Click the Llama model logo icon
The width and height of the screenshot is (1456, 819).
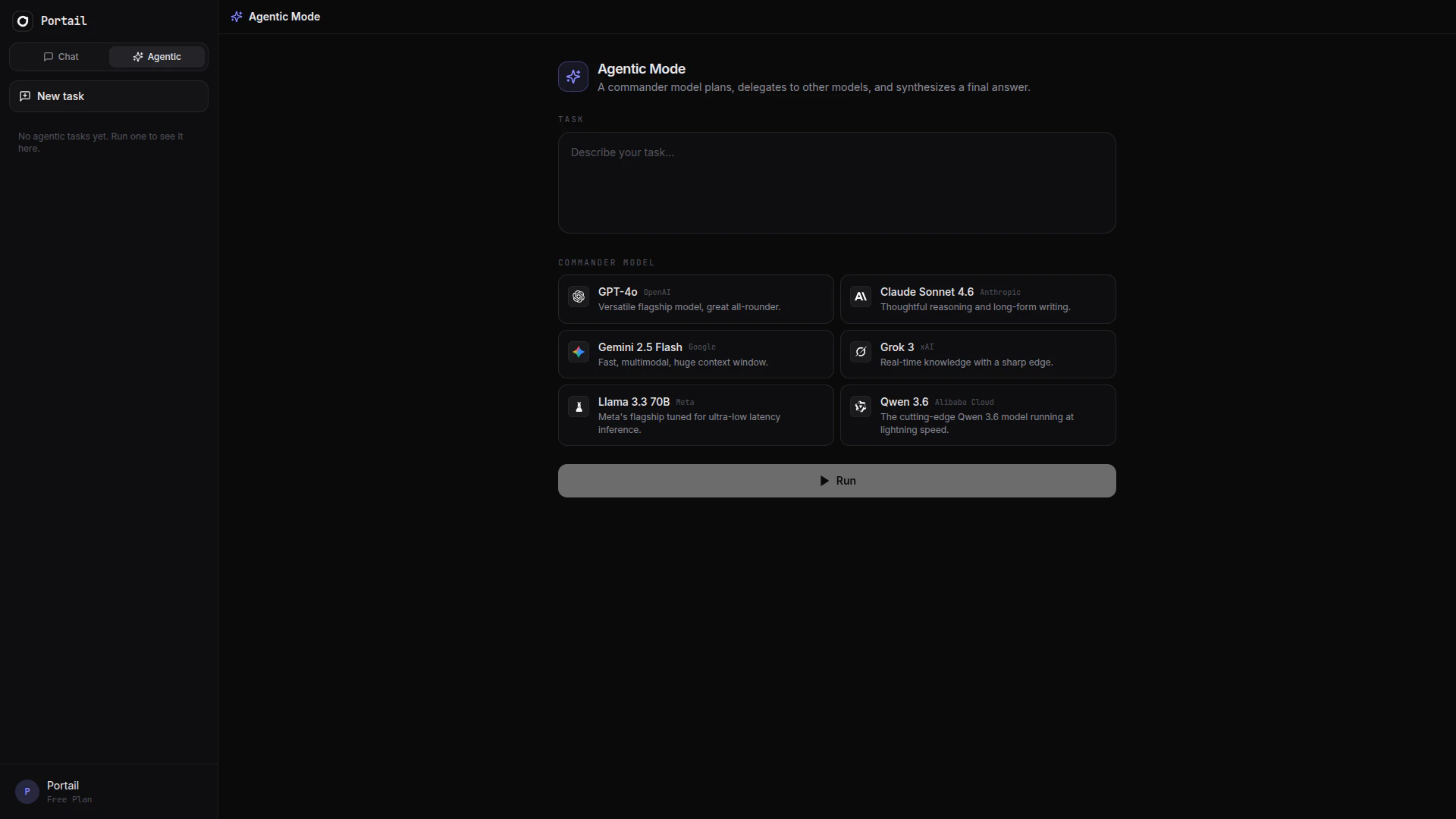(579, 406)
